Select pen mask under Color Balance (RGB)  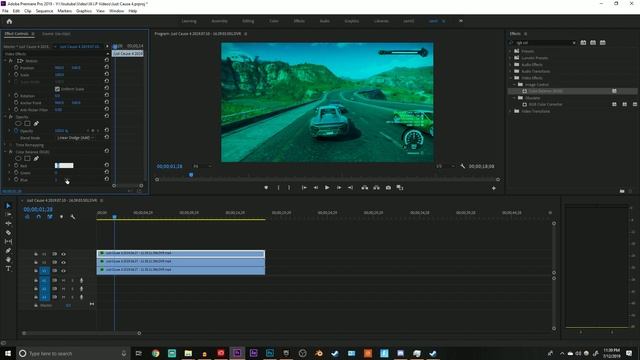point(36,158)
